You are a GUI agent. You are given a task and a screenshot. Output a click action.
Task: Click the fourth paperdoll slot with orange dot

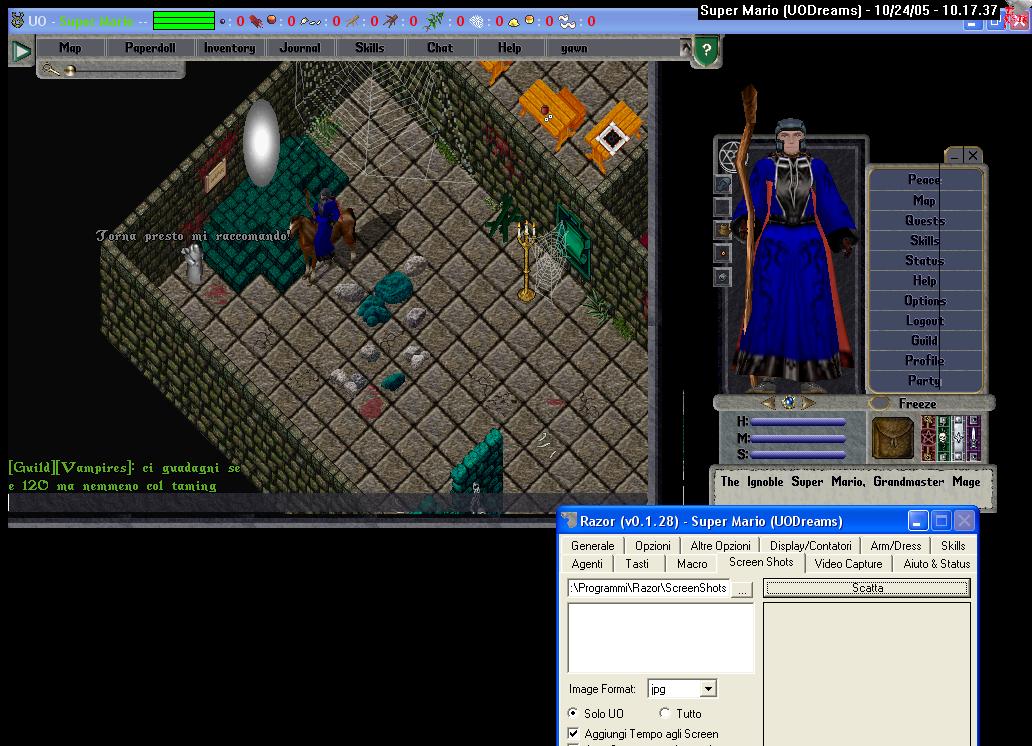click(723, 253)
